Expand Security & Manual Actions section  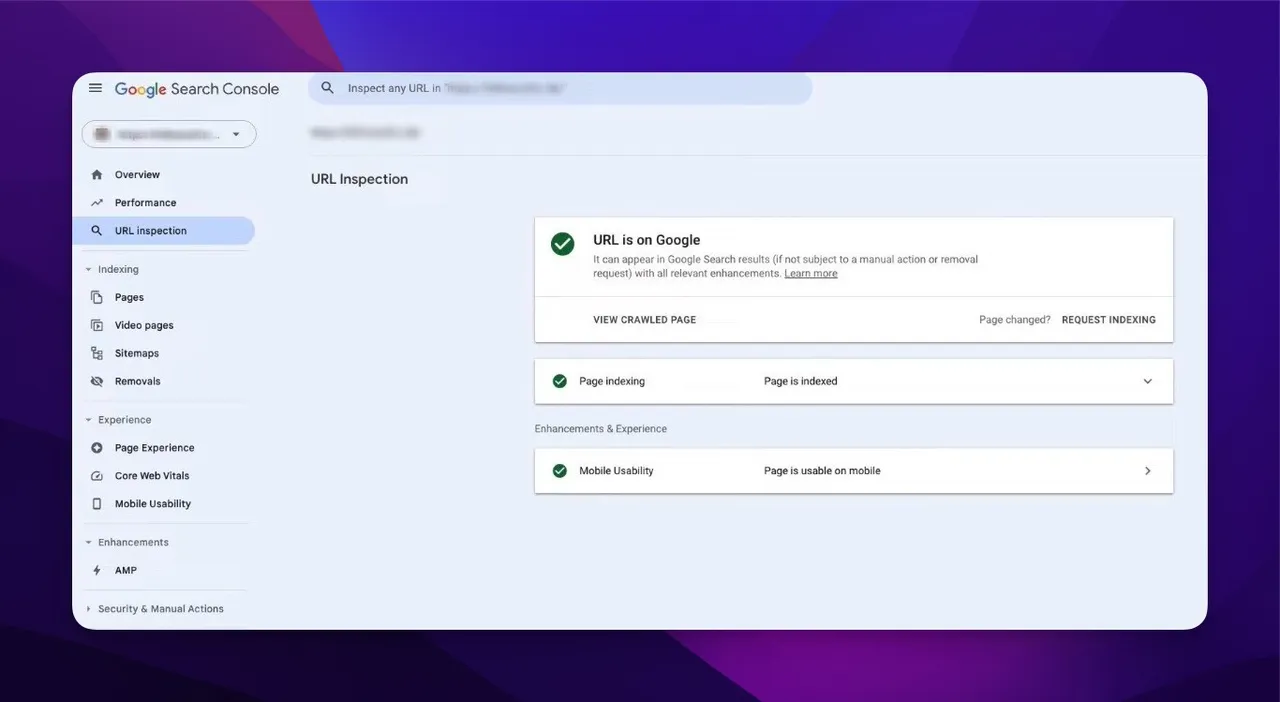click(x=154, y=609)
